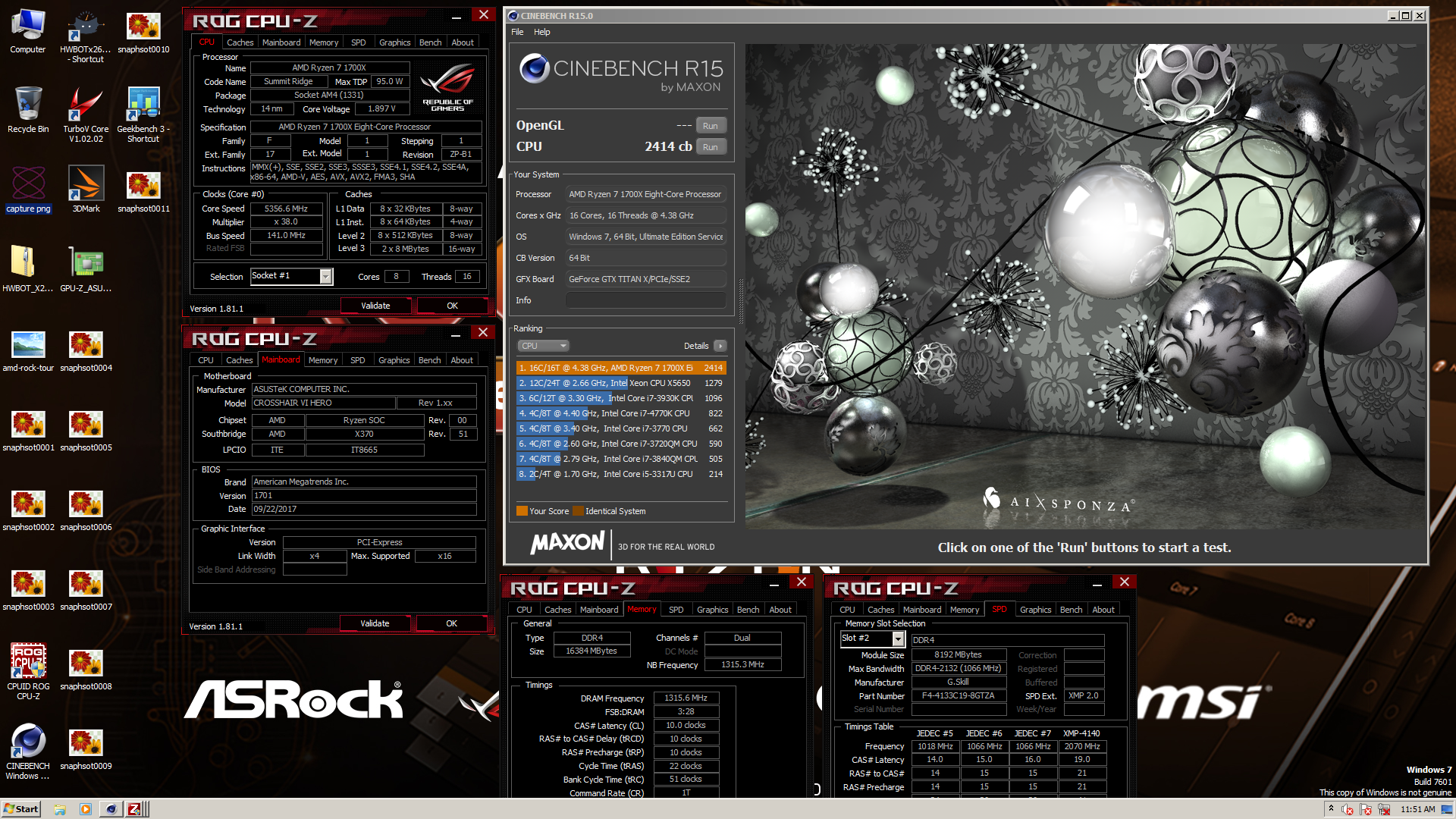
Task: Run the CPU benchmark in Cinebench
Action: [710, 147]
